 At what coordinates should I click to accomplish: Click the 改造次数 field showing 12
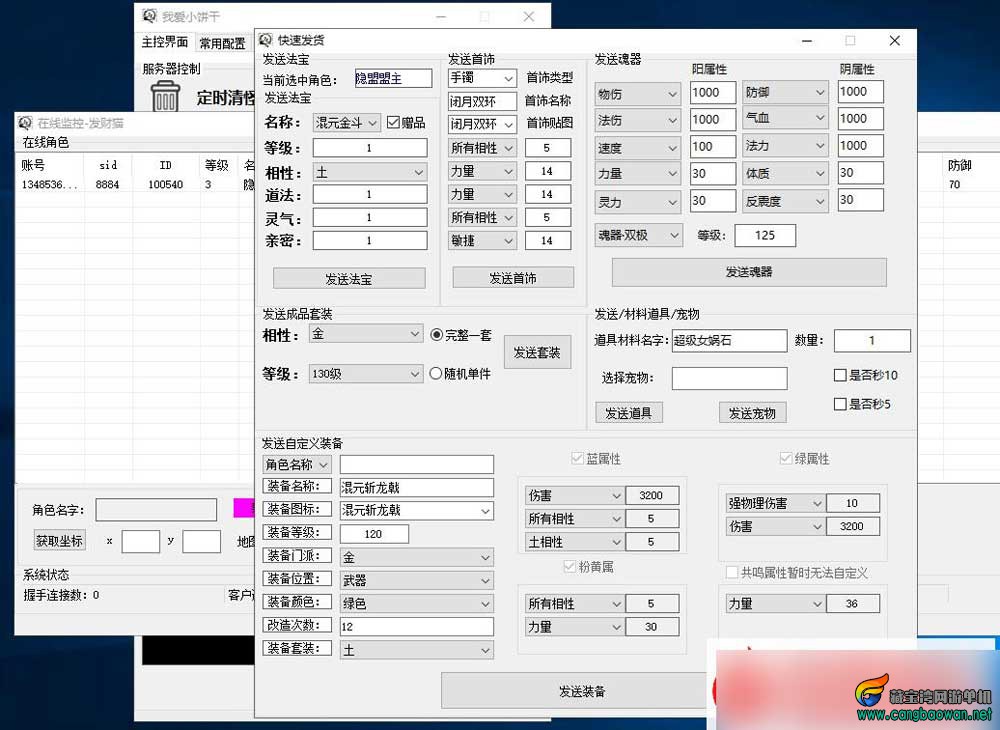click(416, 627)
